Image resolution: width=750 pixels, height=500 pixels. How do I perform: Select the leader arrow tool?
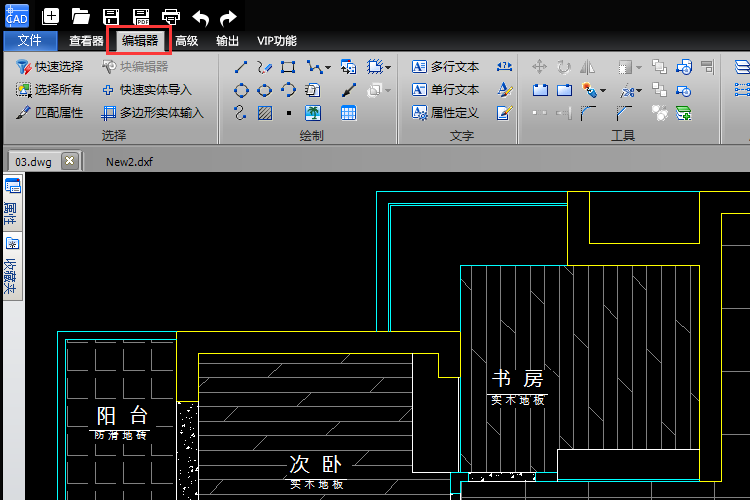click(x=349, y=90)
